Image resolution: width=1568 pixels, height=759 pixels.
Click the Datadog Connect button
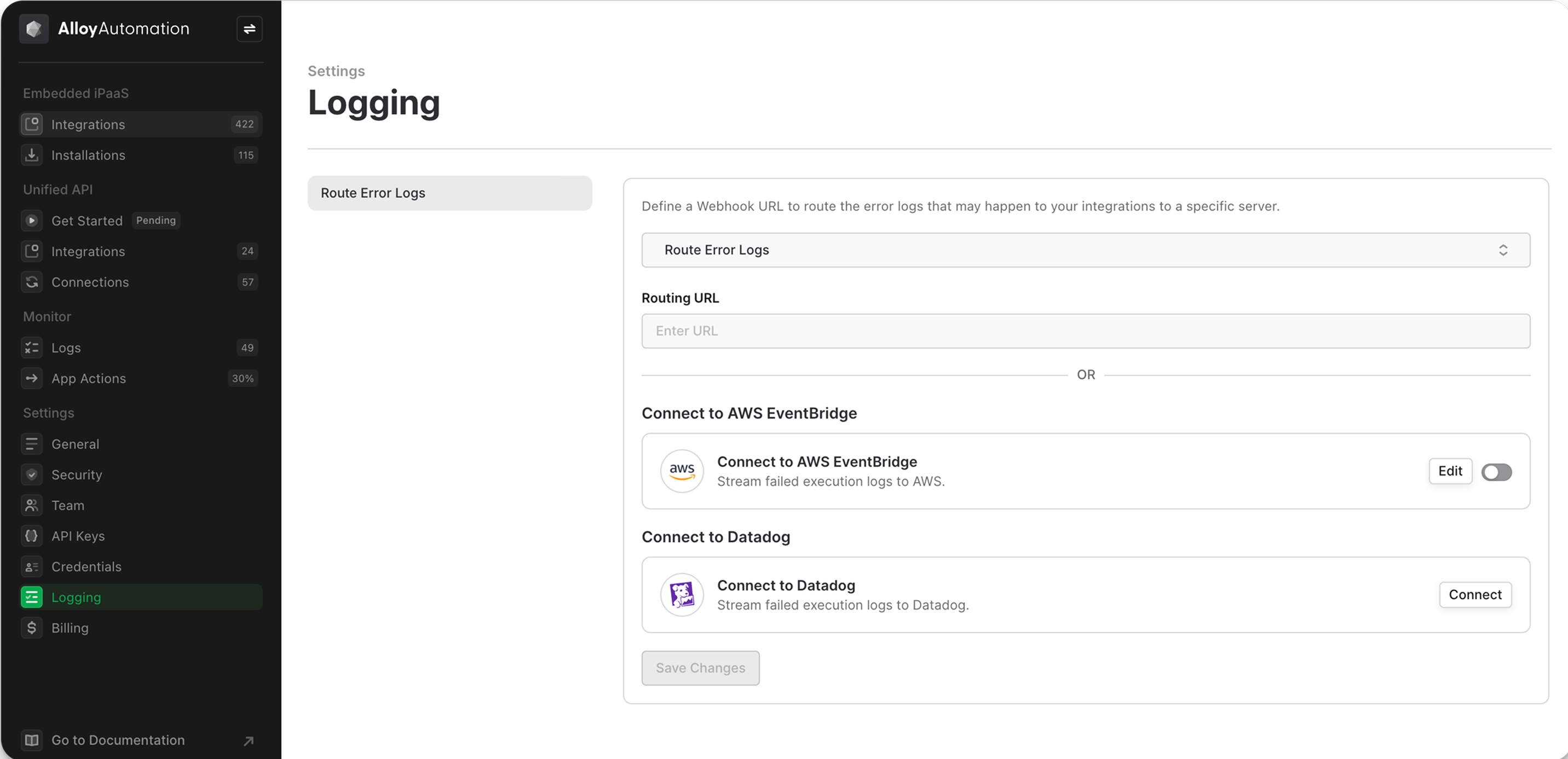click(x=1475, y=595)
